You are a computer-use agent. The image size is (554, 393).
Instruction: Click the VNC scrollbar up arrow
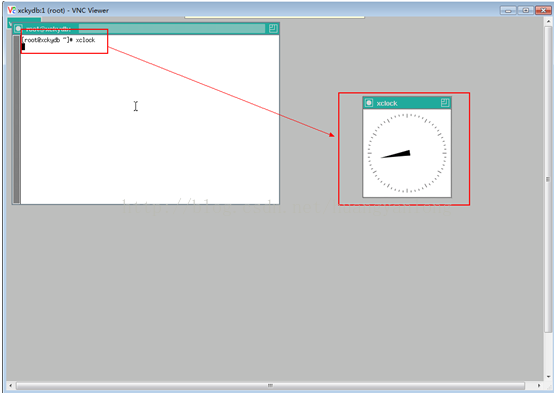(x=548, y=21)
